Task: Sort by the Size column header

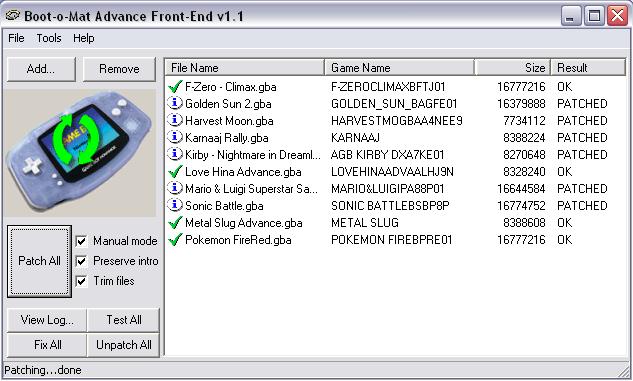Action: click(x=513, y=67)
